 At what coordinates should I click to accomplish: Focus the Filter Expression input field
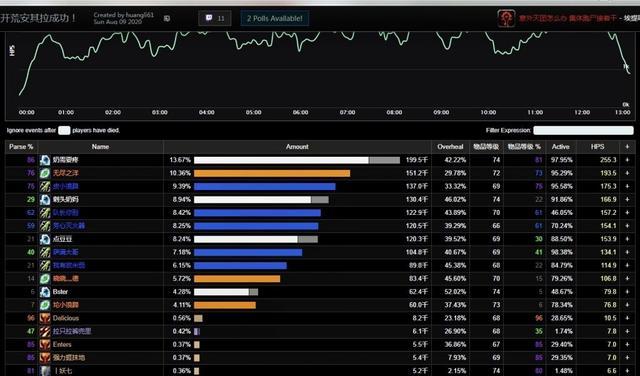click(x=583, y=130)
